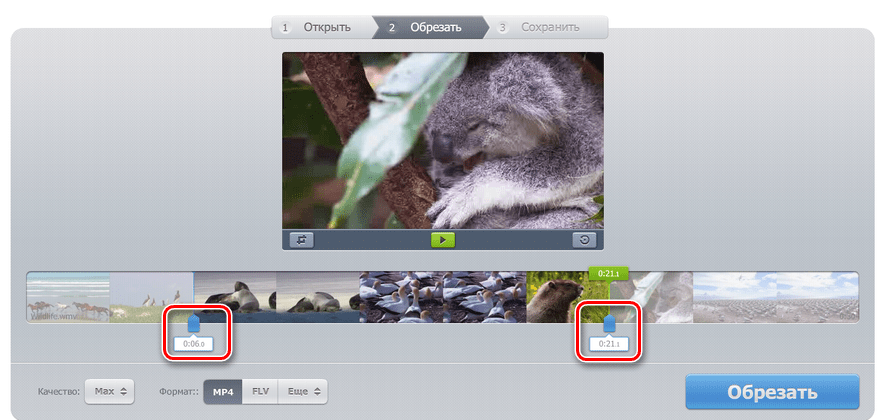Click the 0:06.0 start time field

(x=193, y=344)
